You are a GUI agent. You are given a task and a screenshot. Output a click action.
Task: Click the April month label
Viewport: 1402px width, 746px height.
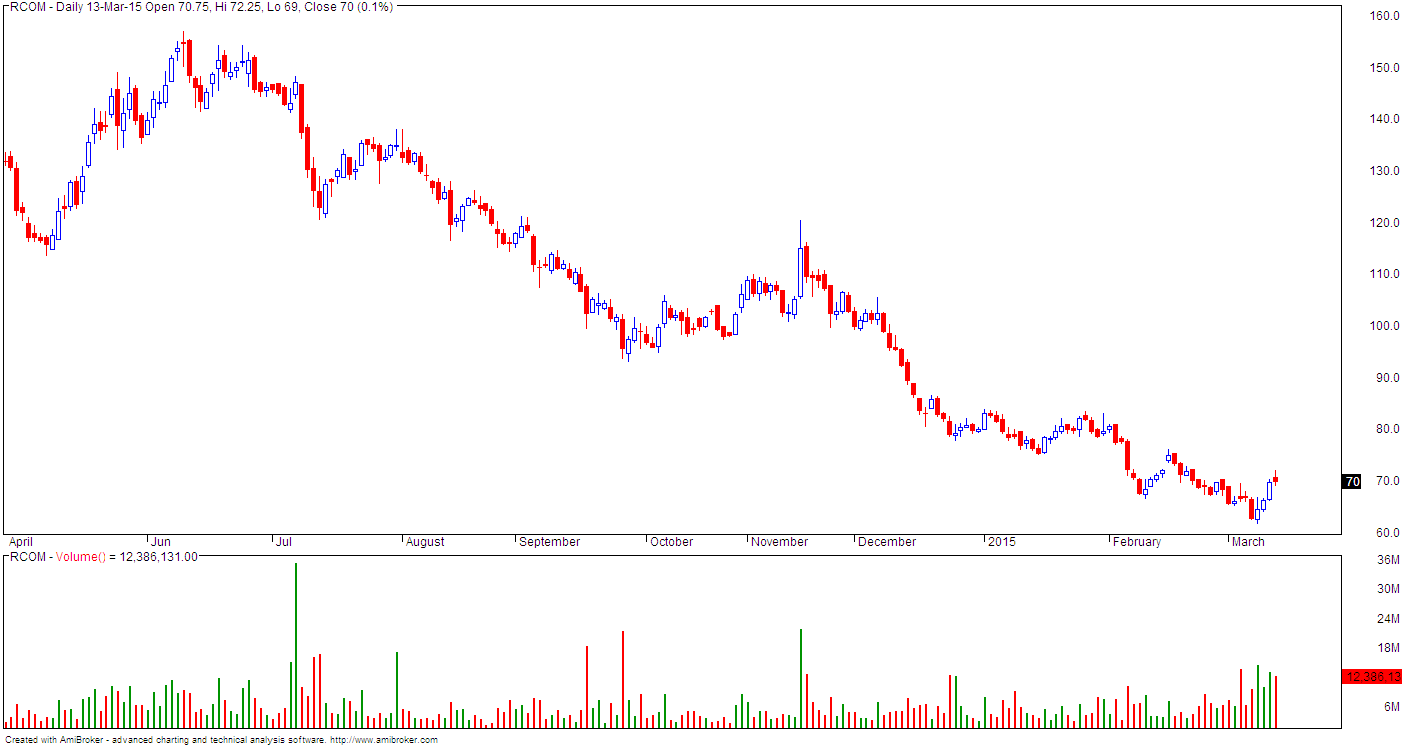coord(21,541)
